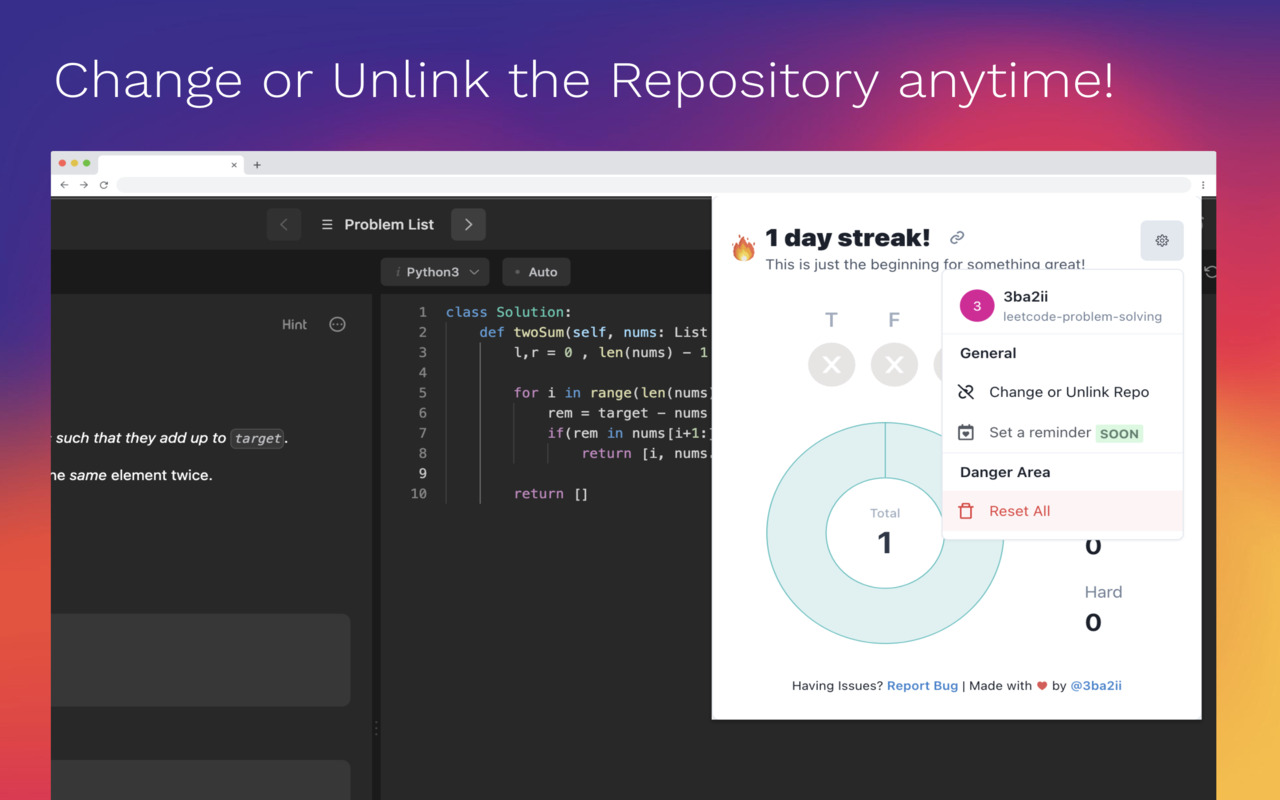Open the Report Bug link

pos(922,685)
